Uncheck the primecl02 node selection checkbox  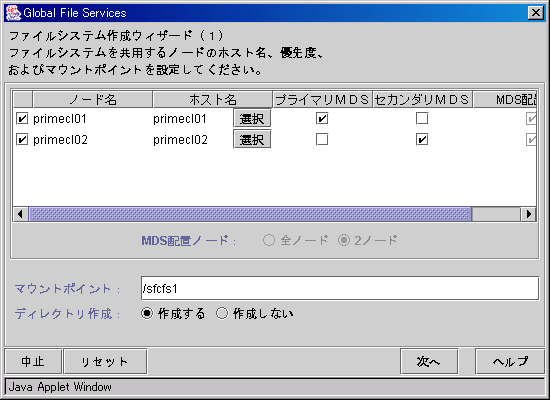[x=22, y=140]
